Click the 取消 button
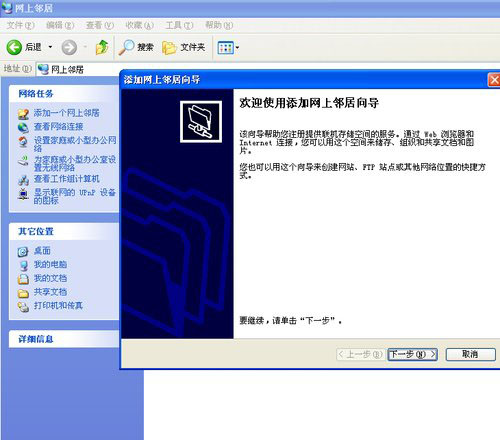Screen dimensions: 500x440 pos(471,354)
